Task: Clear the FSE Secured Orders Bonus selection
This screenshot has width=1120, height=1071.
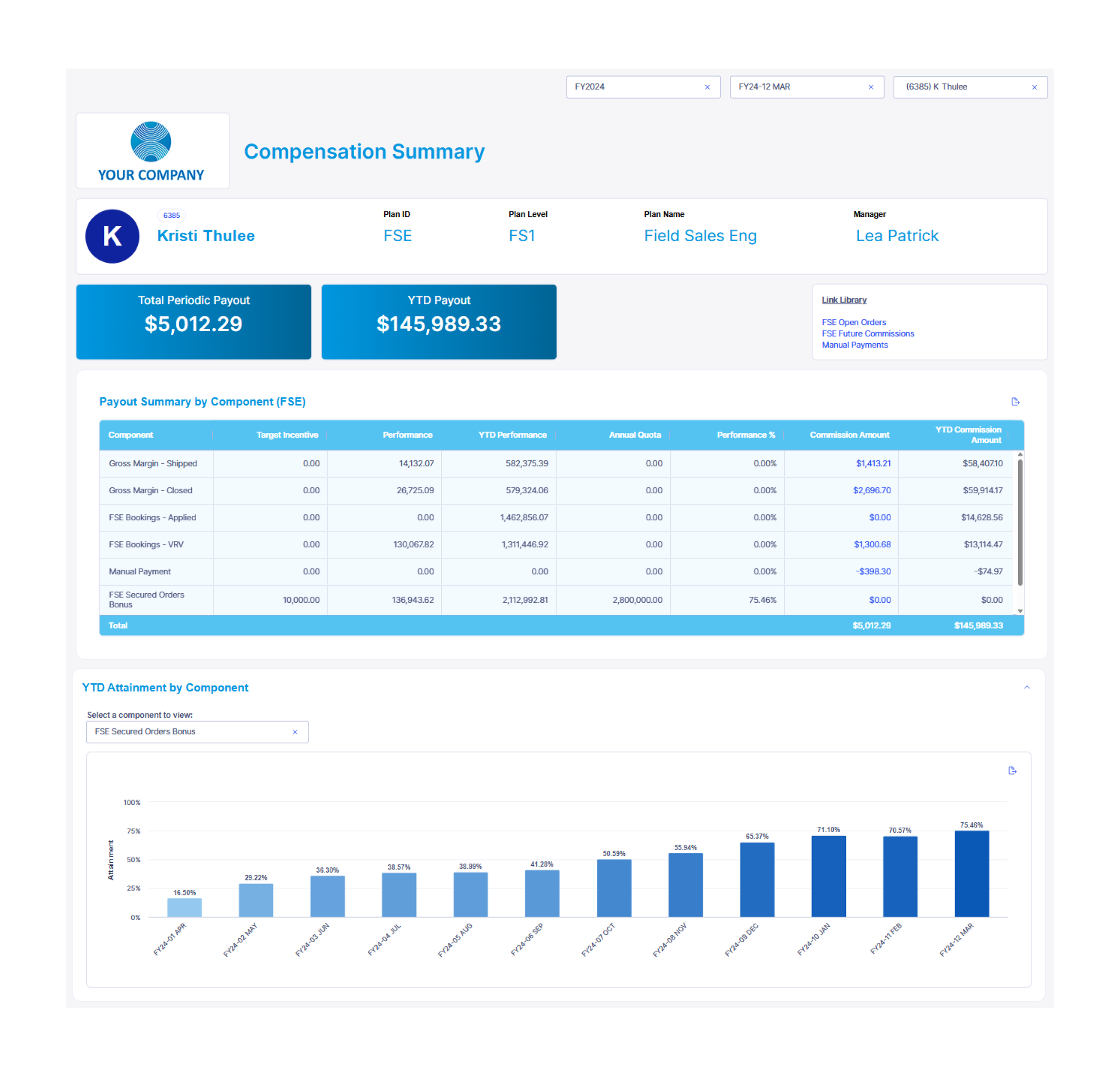Action: [295, 732]
